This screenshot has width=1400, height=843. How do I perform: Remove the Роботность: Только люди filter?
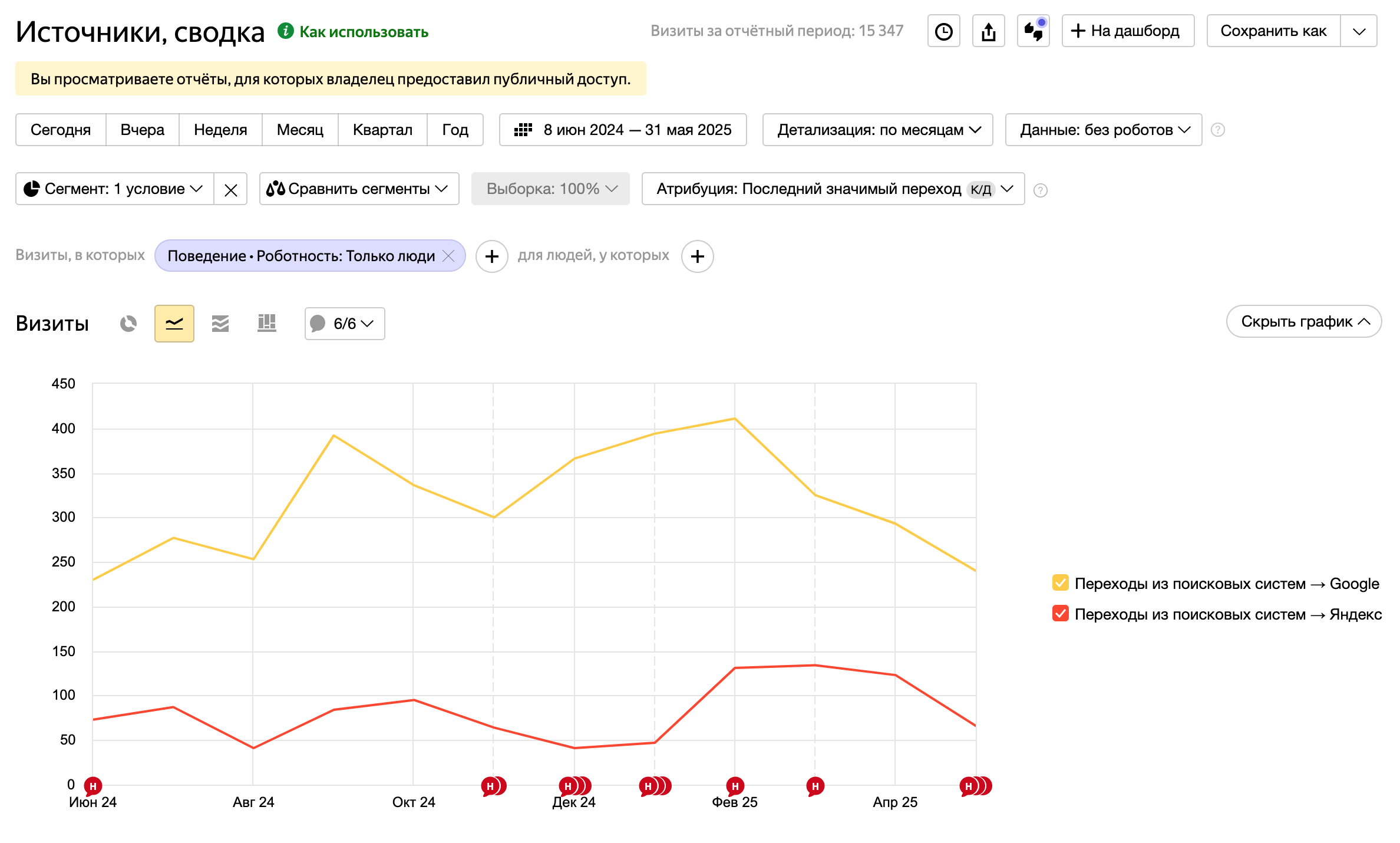click(x=448, y=256)
